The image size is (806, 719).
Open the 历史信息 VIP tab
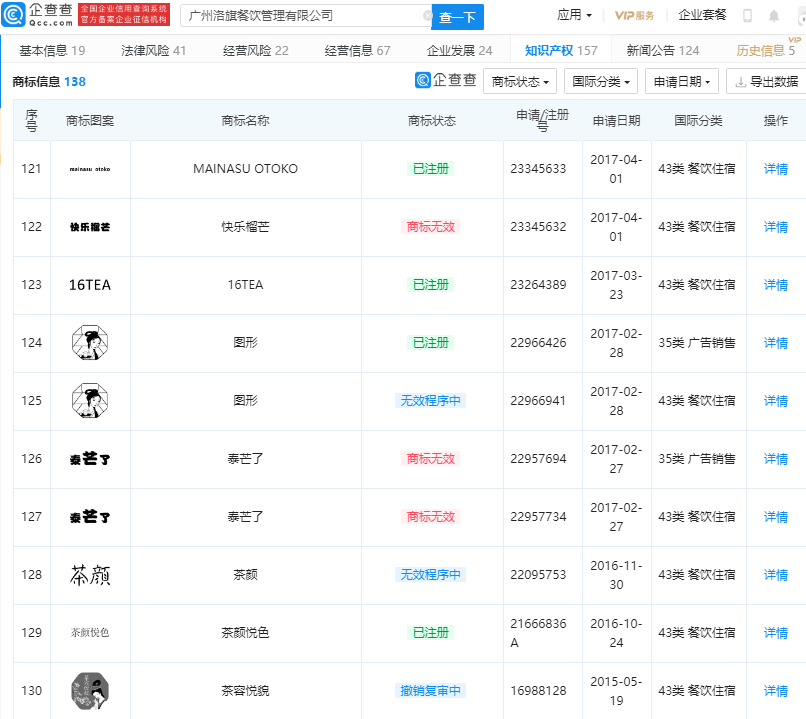[765, 50]
